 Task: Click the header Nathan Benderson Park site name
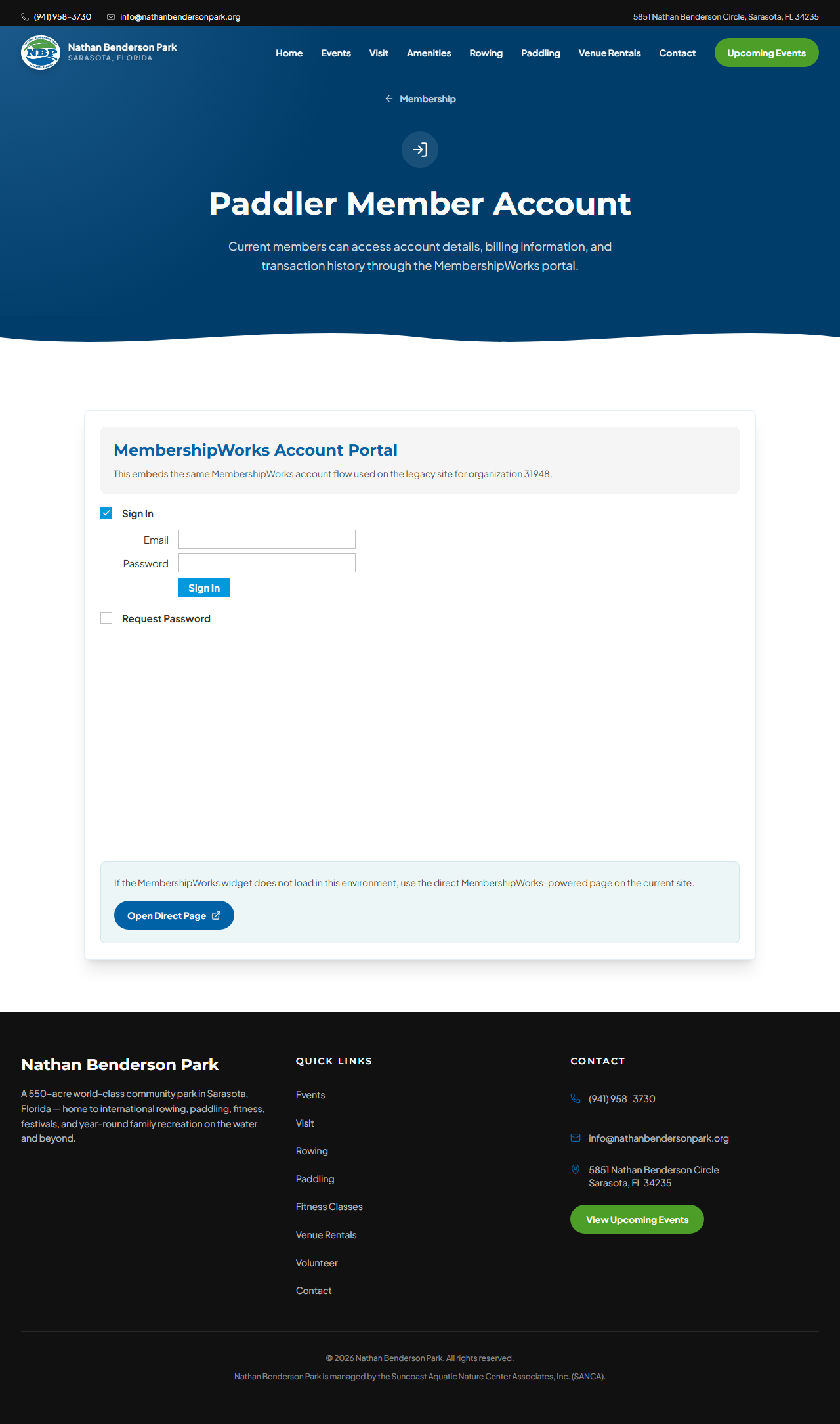122,47
